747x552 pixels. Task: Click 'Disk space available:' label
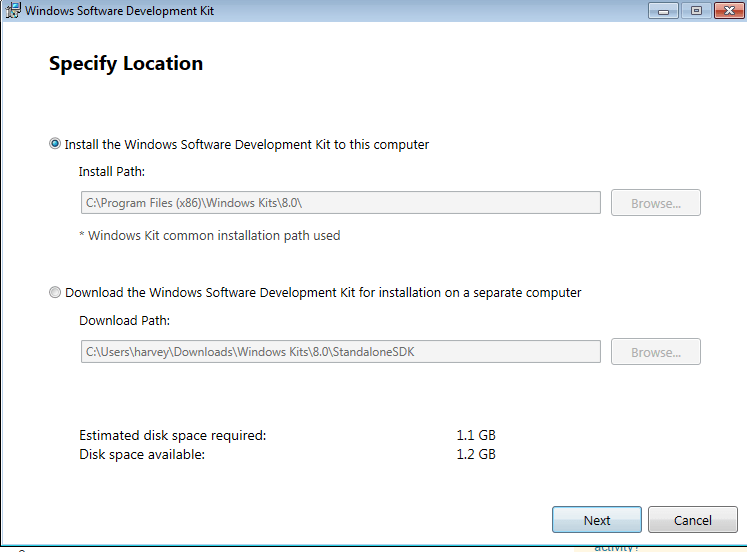(142, 454)
